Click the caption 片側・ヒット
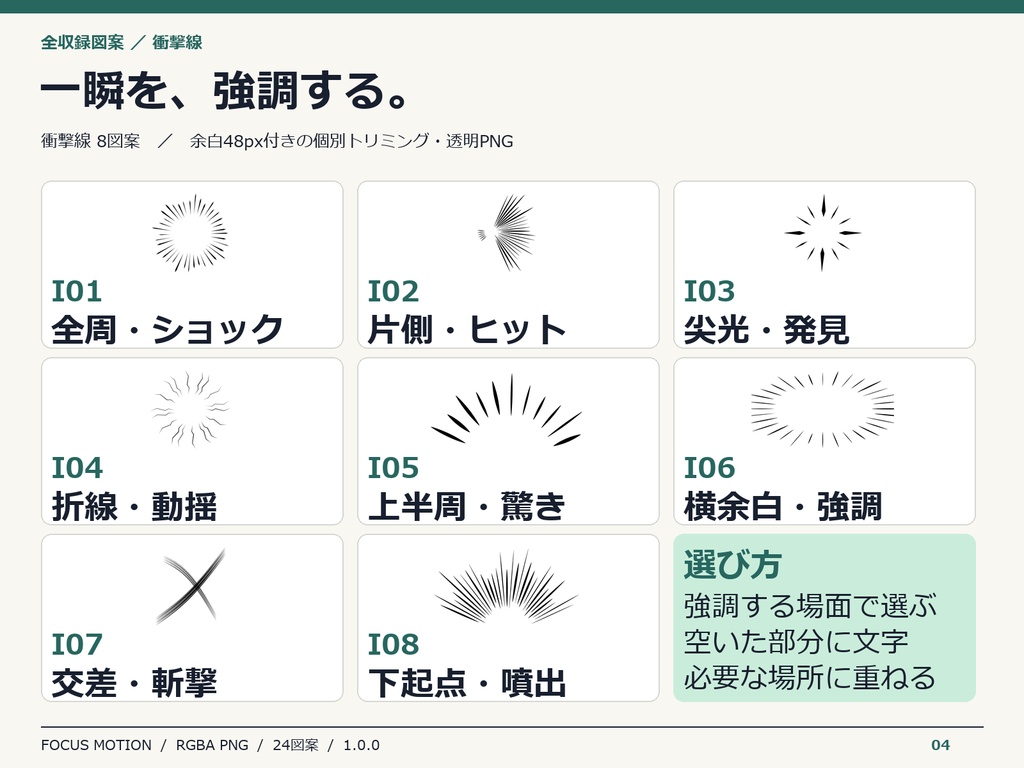 466,329
